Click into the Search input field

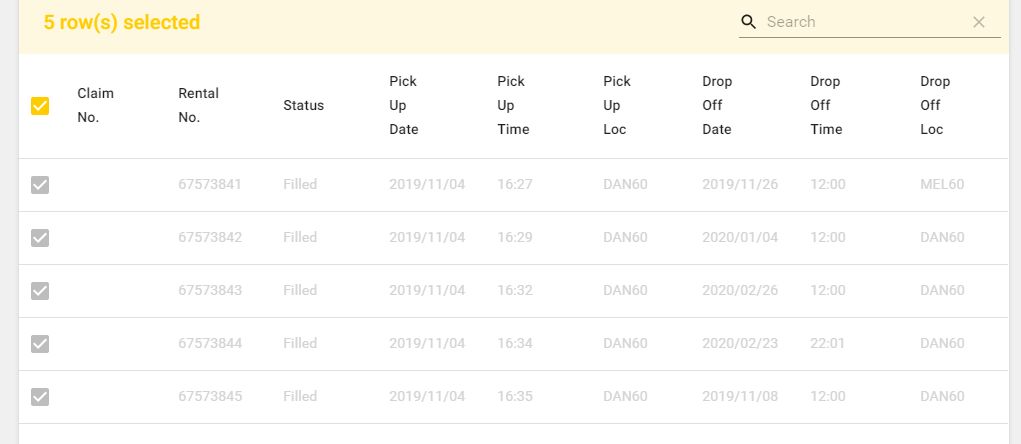click(x=860, y=22)
